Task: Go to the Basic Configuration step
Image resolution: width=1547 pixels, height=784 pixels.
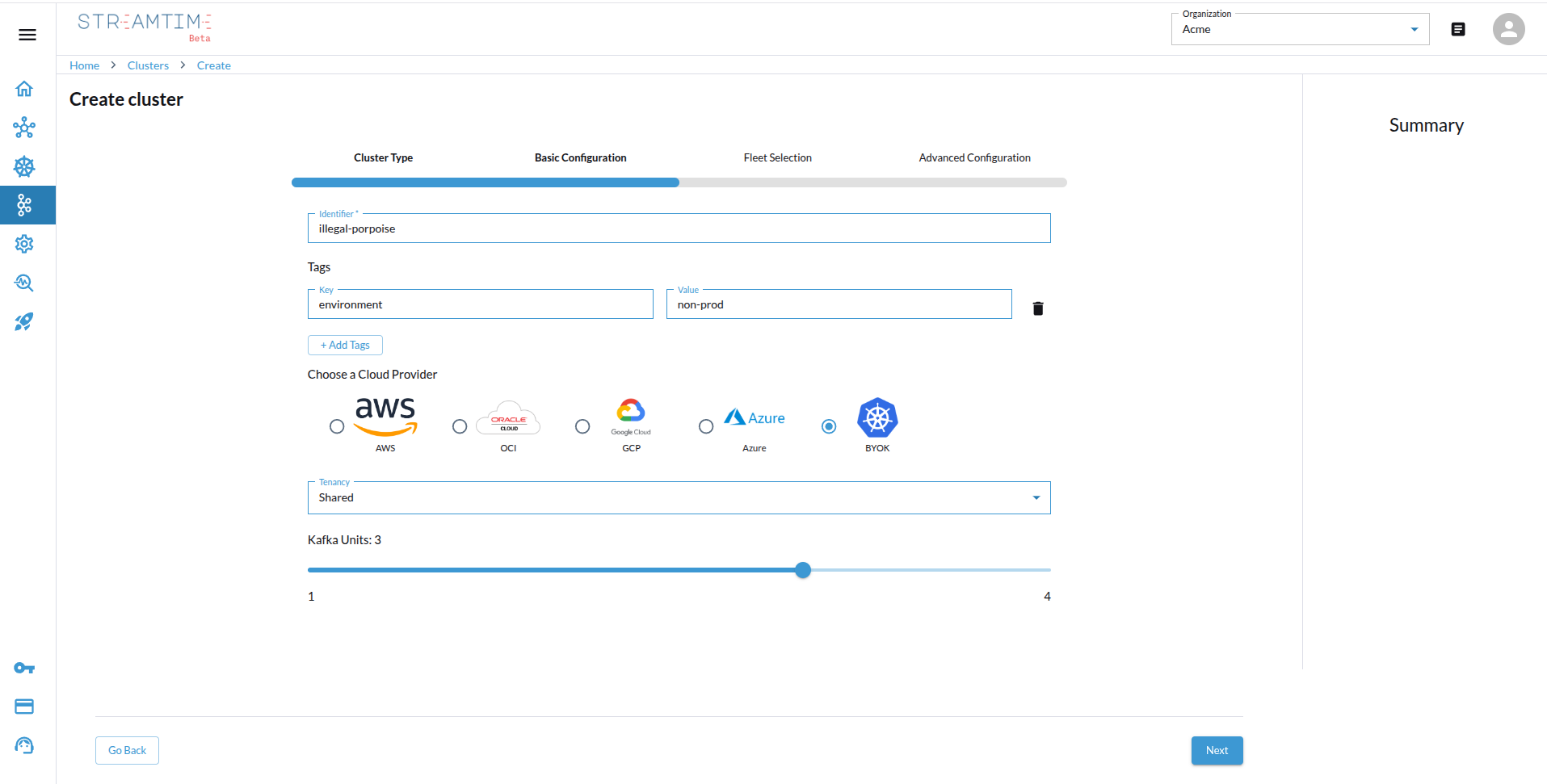Action: 581,157
